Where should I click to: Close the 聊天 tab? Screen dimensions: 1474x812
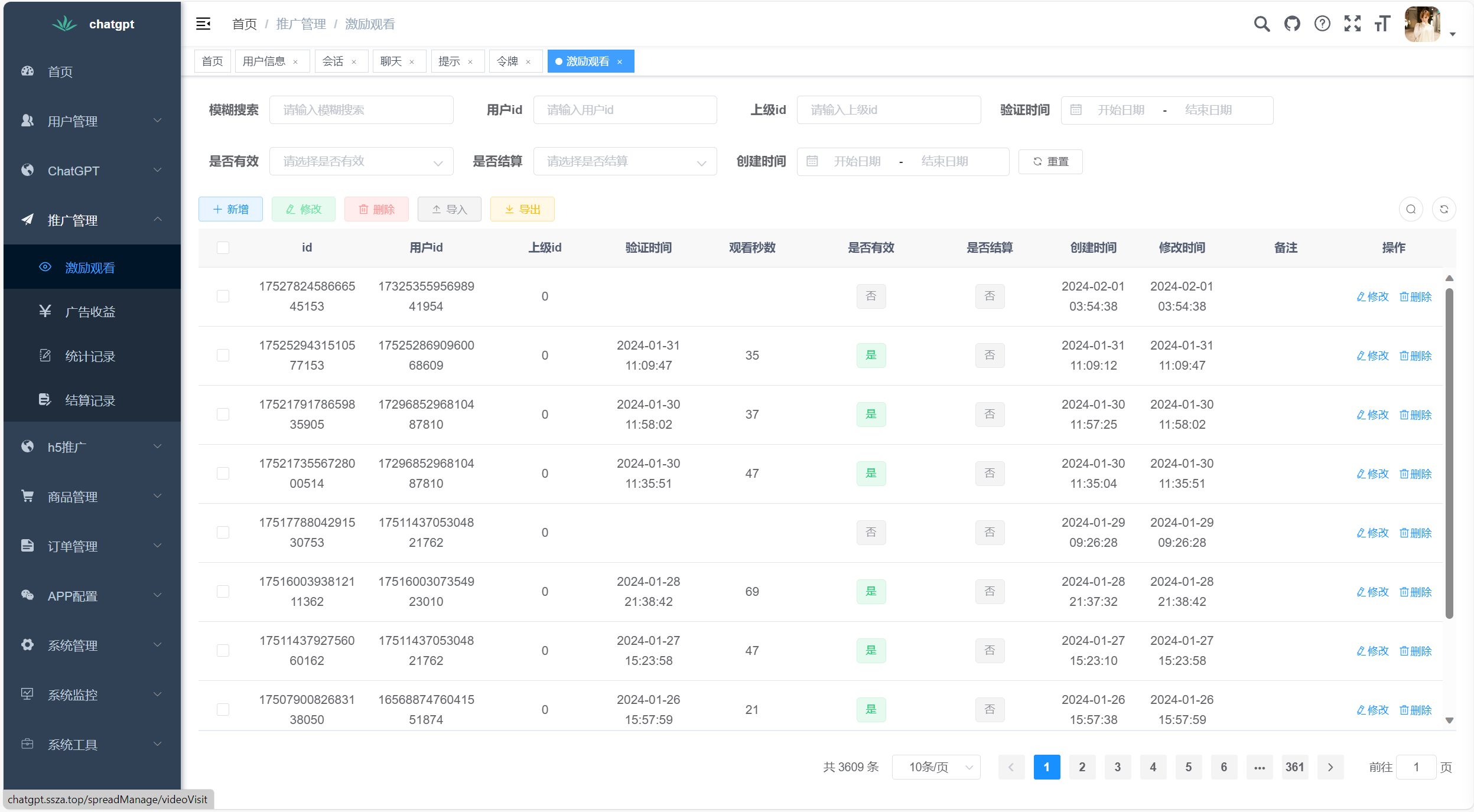click(412, 62)
